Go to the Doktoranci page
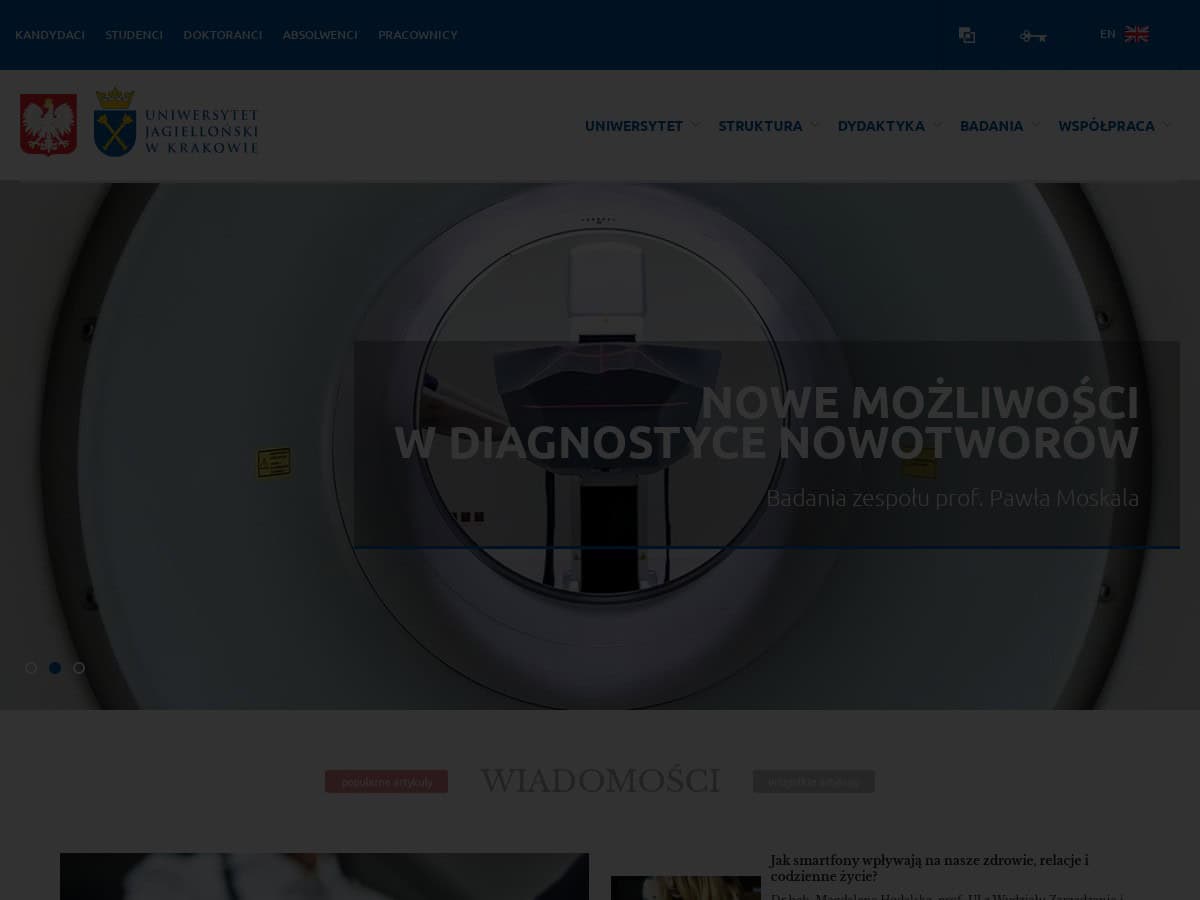Viewport: 1200px width, 900px height. point(223,35)
